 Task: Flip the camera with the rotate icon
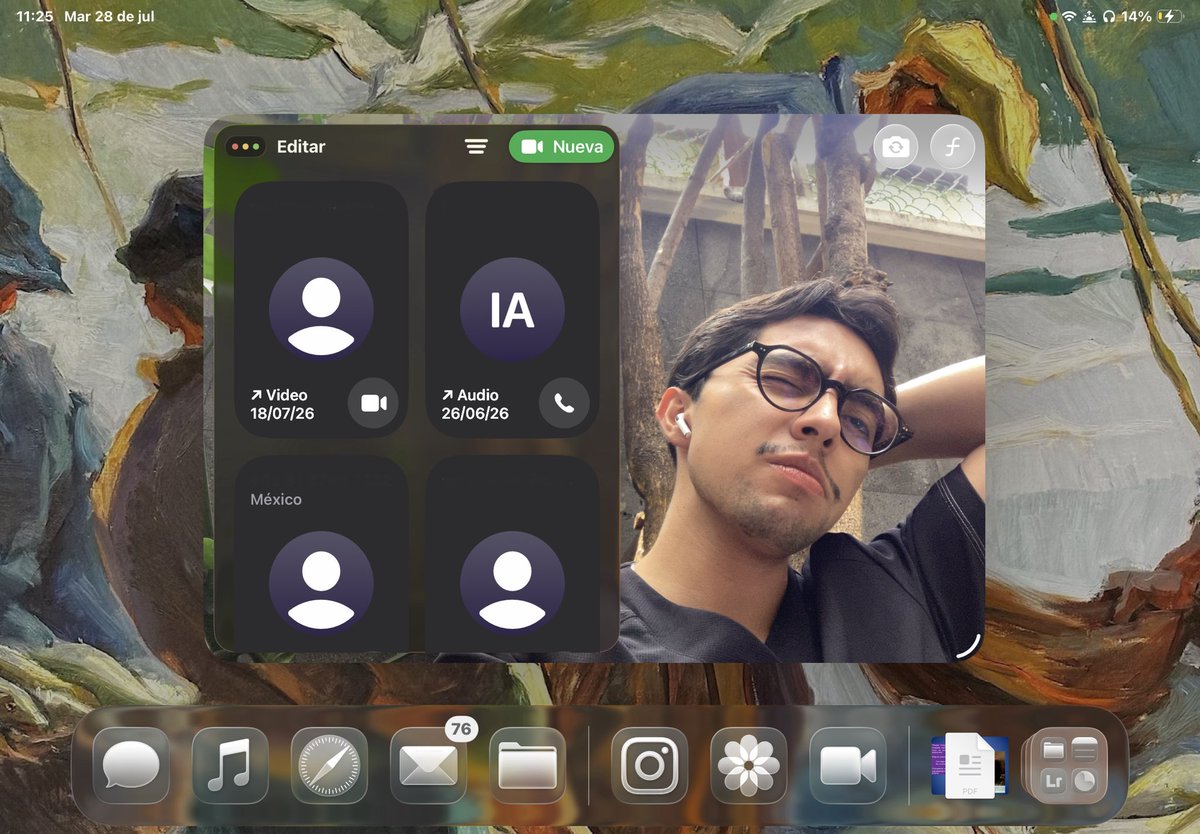click(895, 148)
